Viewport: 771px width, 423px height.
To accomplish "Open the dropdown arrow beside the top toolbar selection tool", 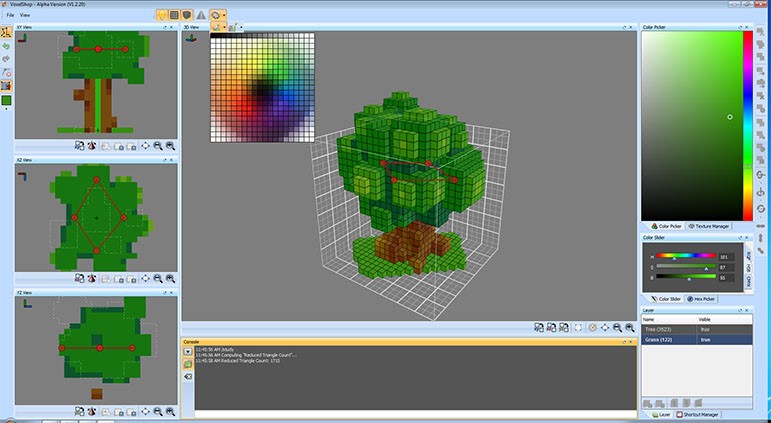I will tap(225, 16).
